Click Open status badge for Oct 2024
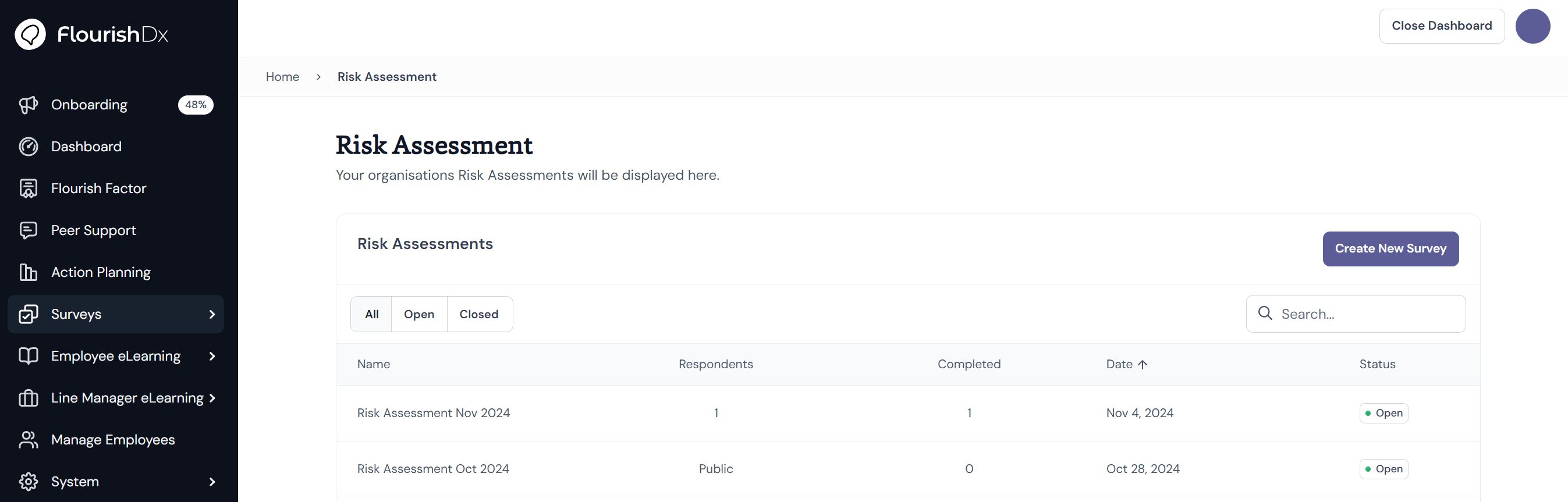Image resolution: width=1568 pixels, height=502 pixels. 1383,469
